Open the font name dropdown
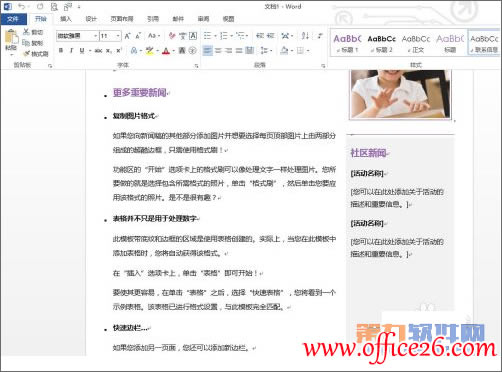This screenshot has height=372, width=502. [95, 36]
